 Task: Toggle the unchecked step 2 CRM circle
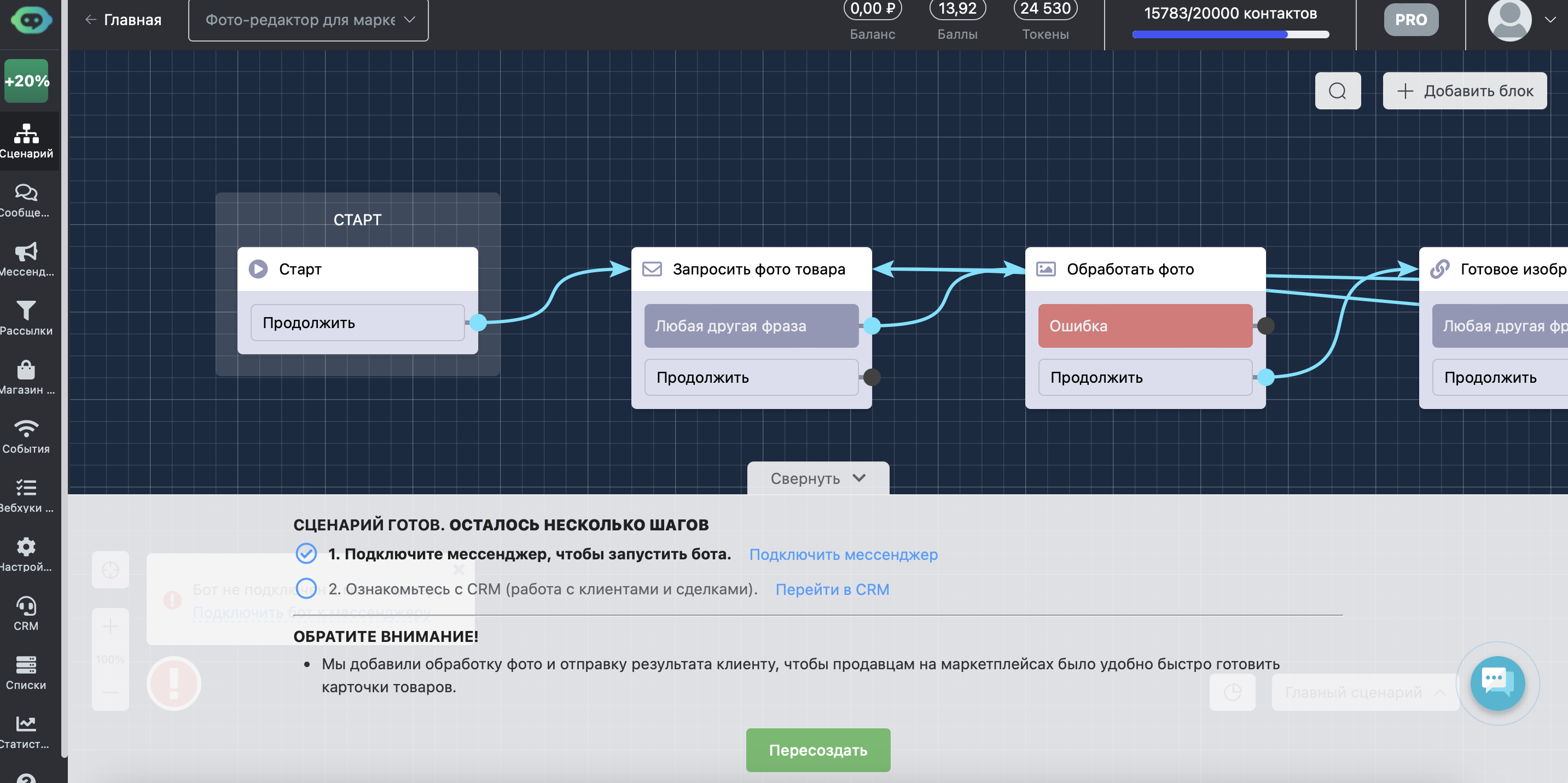306,588
